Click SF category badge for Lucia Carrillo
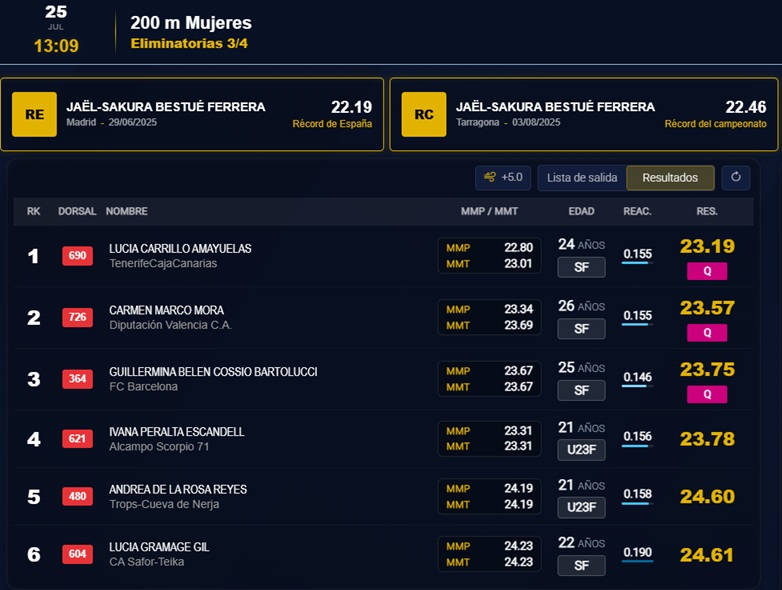 coord(582,267)
